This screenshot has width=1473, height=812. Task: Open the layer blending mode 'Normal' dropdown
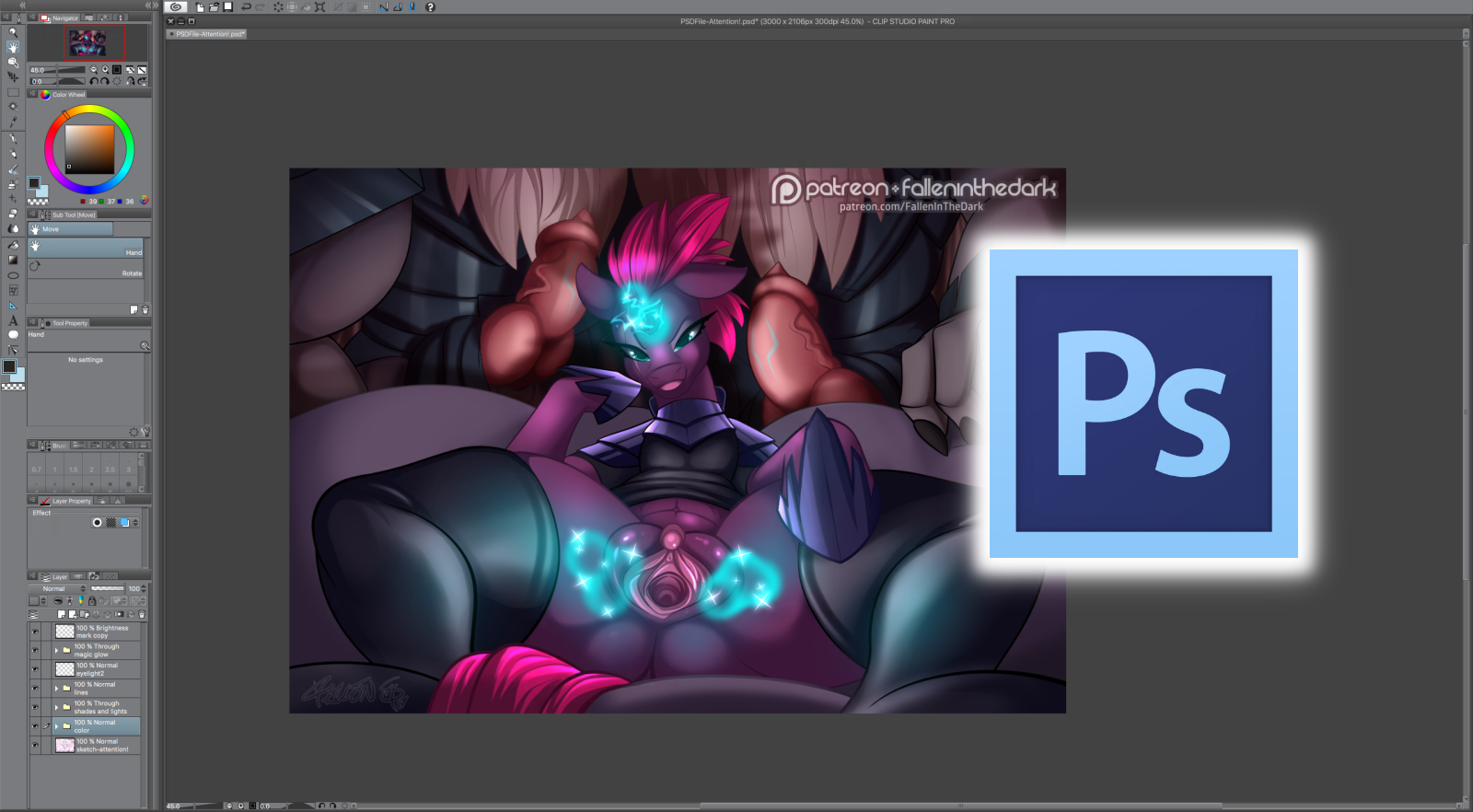(57, 588)
